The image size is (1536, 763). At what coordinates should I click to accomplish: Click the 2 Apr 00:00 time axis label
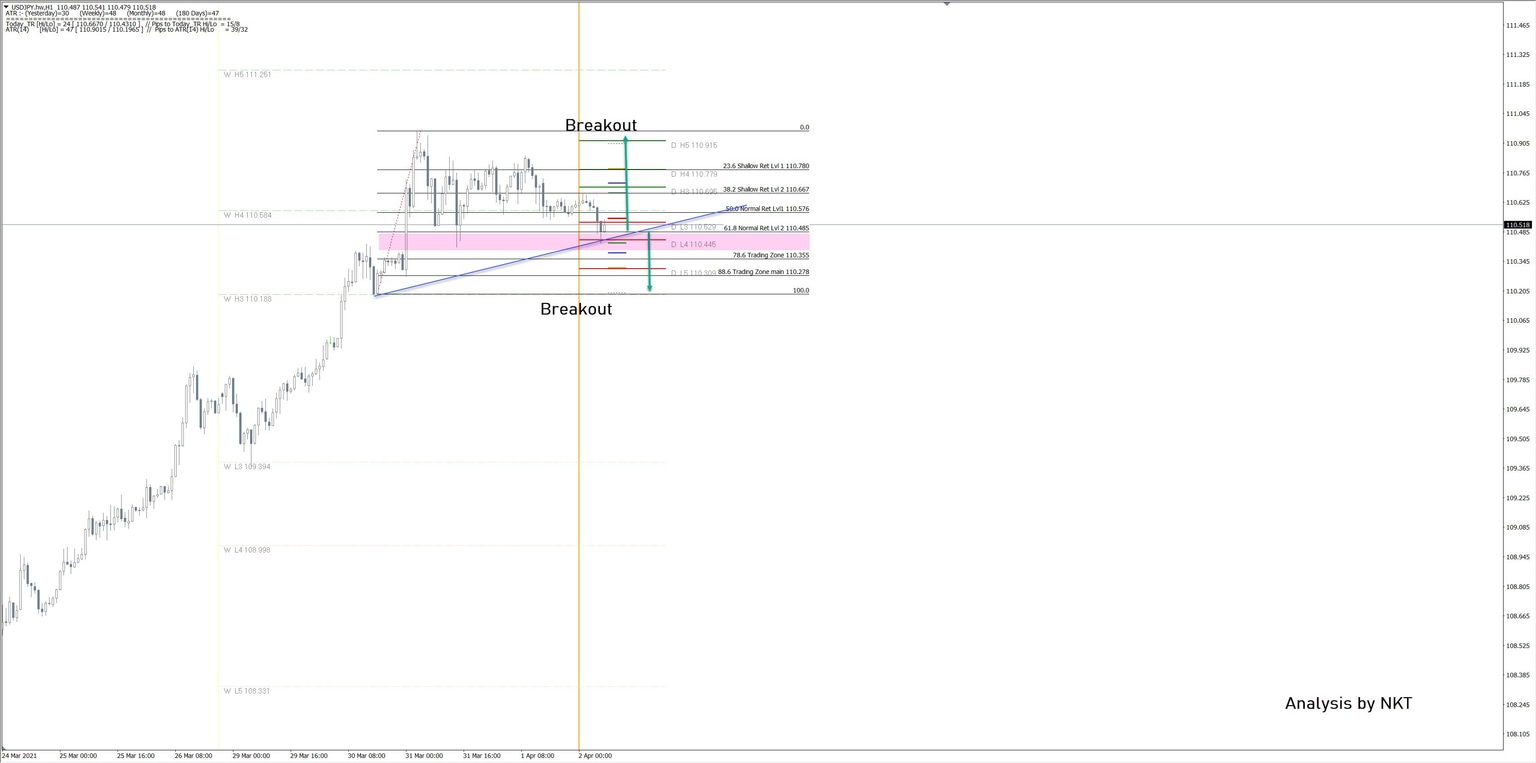coord(595,756)
